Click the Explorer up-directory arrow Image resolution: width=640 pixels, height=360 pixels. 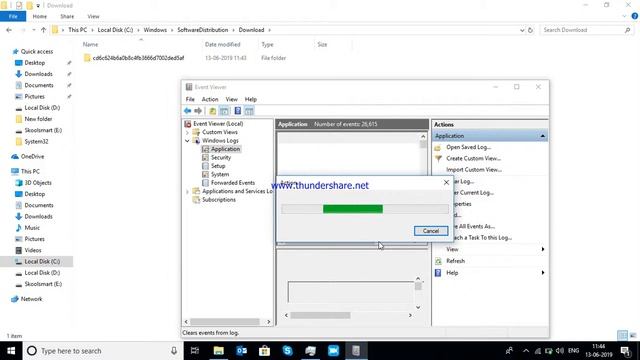coord(43,30)
